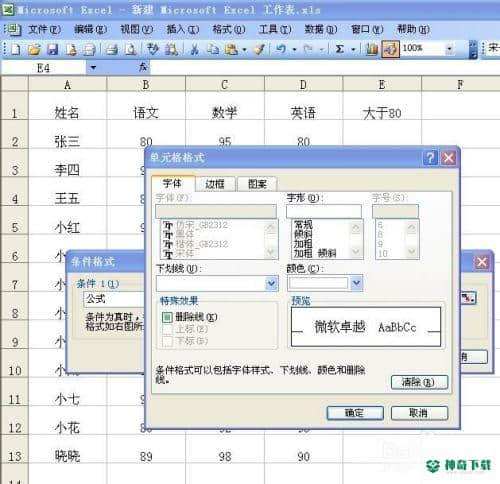Click the Print toolbar icon
Screen dimensions: 500x484
(x=112, y=49)
